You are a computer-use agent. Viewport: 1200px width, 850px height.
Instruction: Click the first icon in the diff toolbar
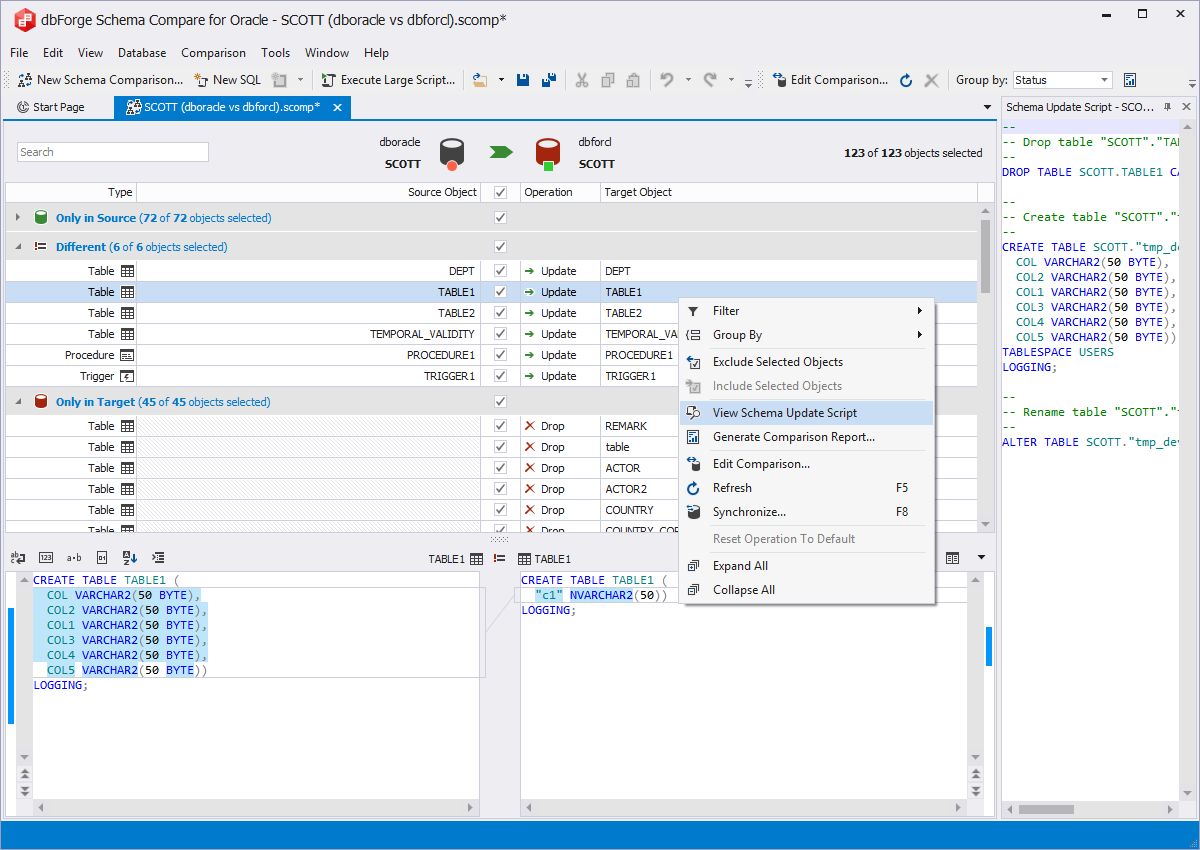tap(18, 558)
